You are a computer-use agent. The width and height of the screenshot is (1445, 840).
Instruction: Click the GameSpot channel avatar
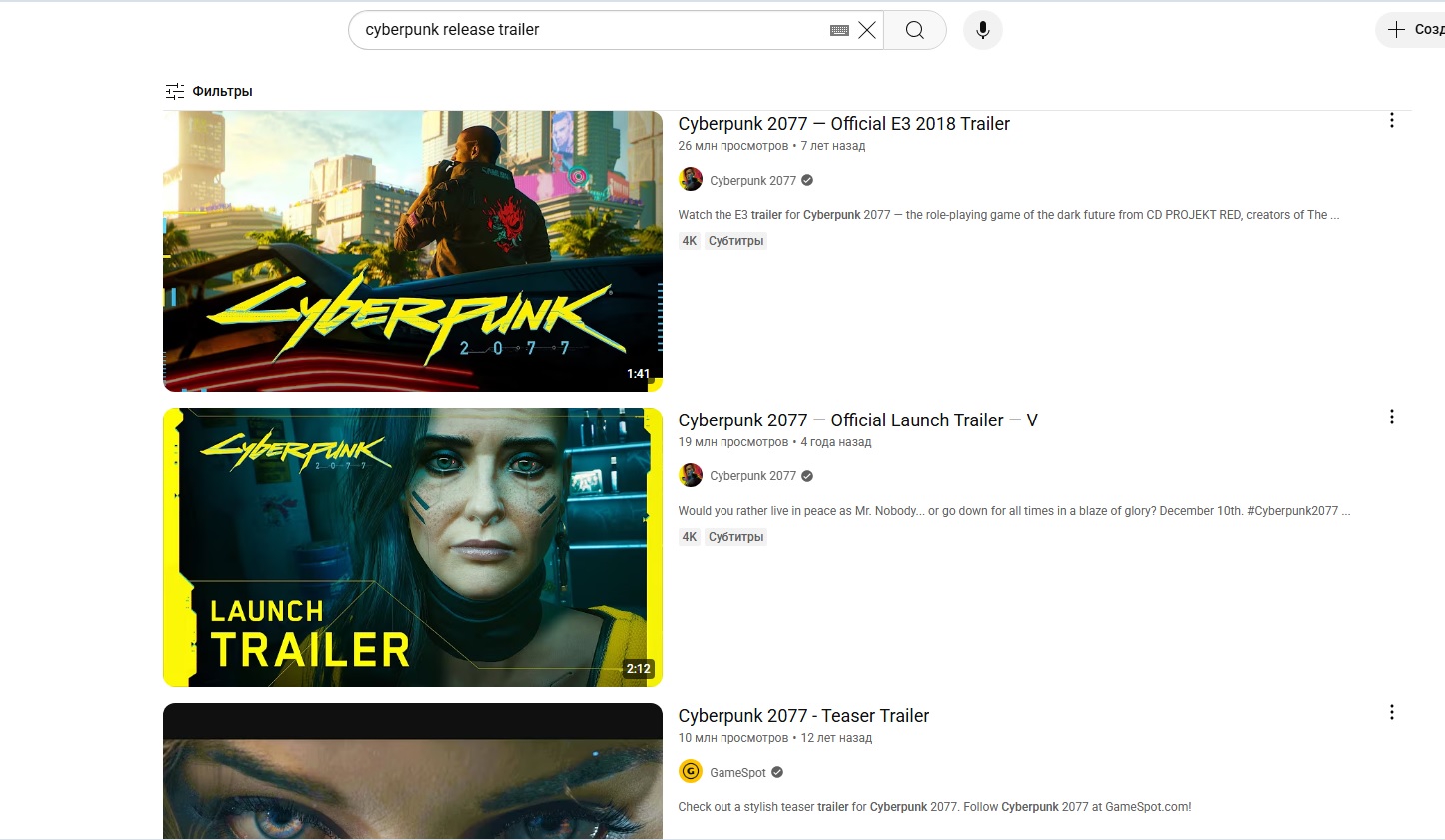click(691, 772)
